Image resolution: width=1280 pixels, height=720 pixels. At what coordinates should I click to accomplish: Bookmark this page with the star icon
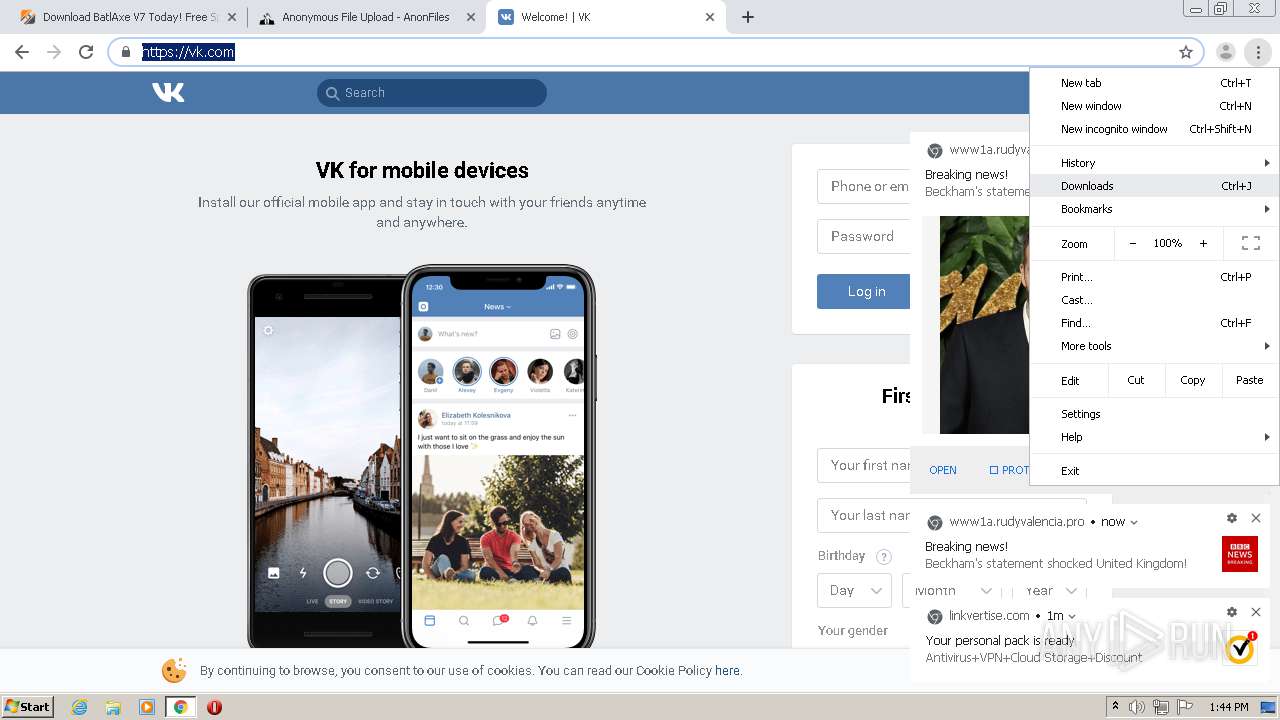point(1186,52)
